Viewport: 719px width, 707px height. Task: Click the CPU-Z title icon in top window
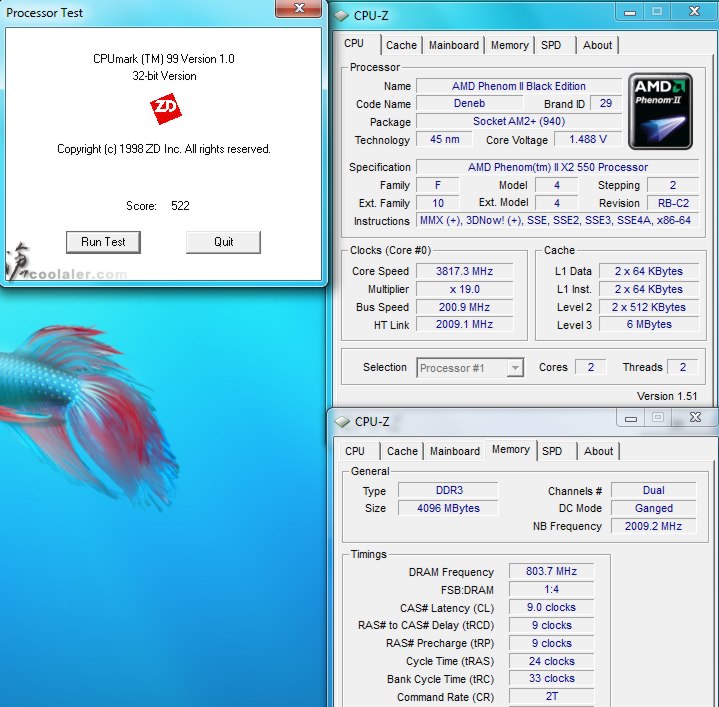pyautogui.click(x=341, y=16)
